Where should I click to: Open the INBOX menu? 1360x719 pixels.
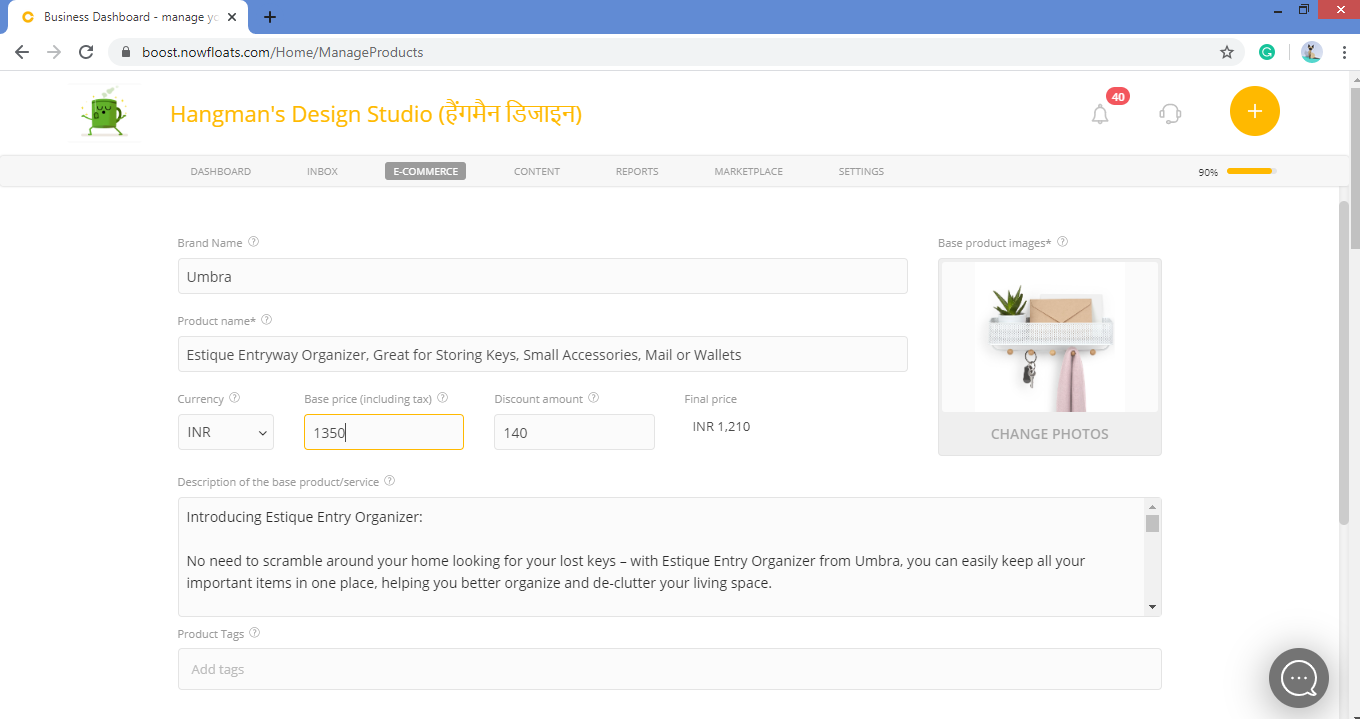pyautogui.click(x=323, y=172)
